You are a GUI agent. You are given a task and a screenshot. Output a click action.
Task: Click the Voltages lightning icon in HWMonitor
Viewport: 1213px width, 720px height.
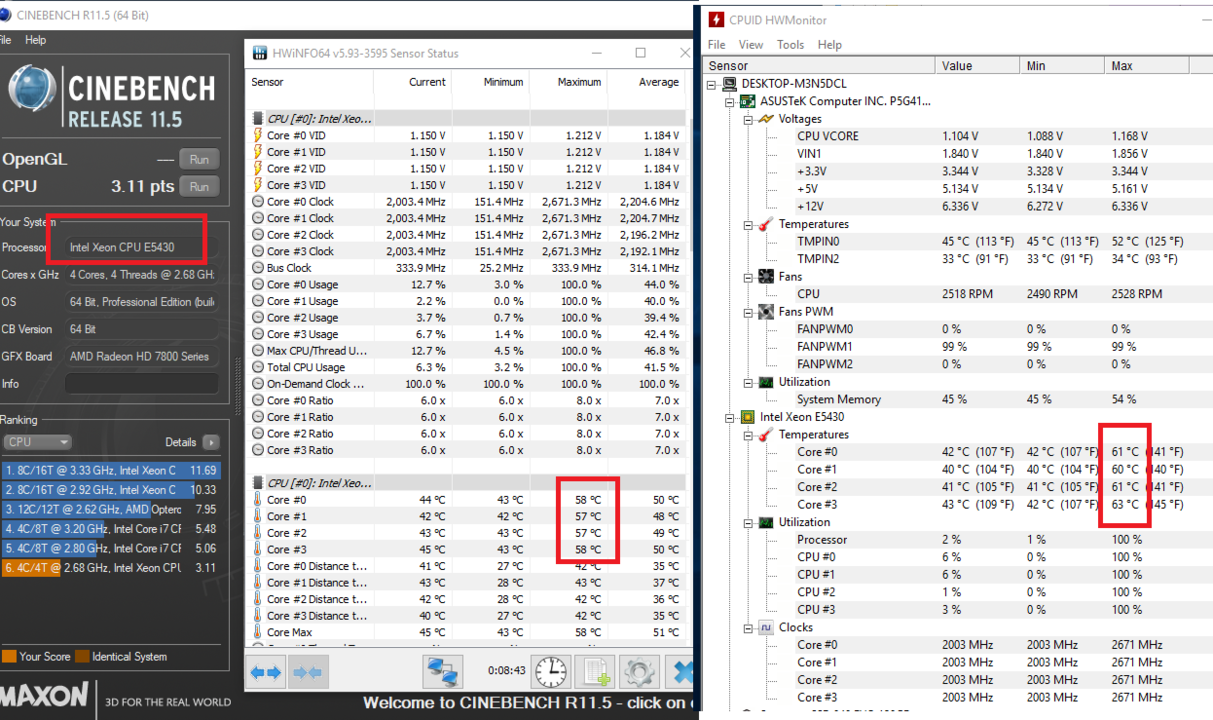coord(765,119)
